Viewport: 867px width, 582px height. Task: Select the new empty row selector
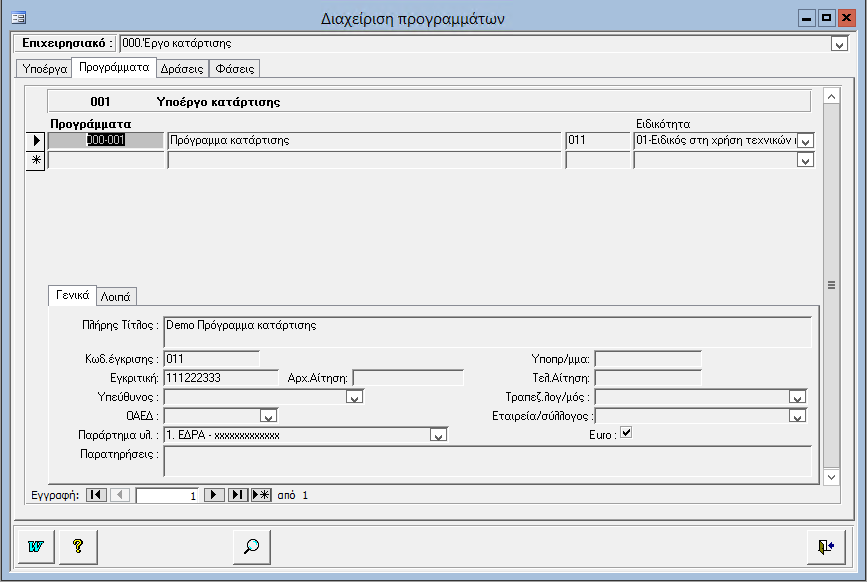[35, 160]
